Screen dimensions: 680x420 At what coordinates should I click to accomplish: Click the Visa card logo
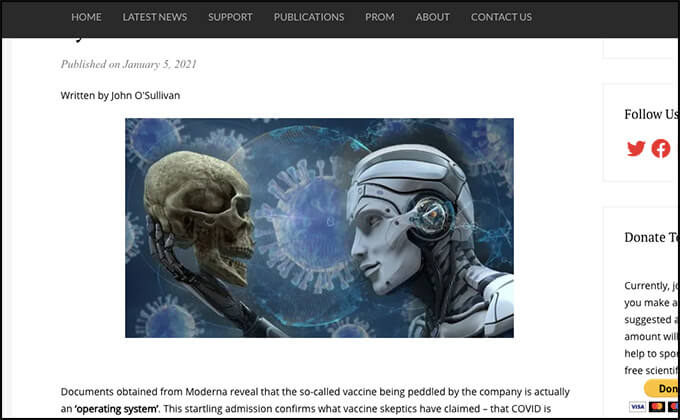(638, 407)
